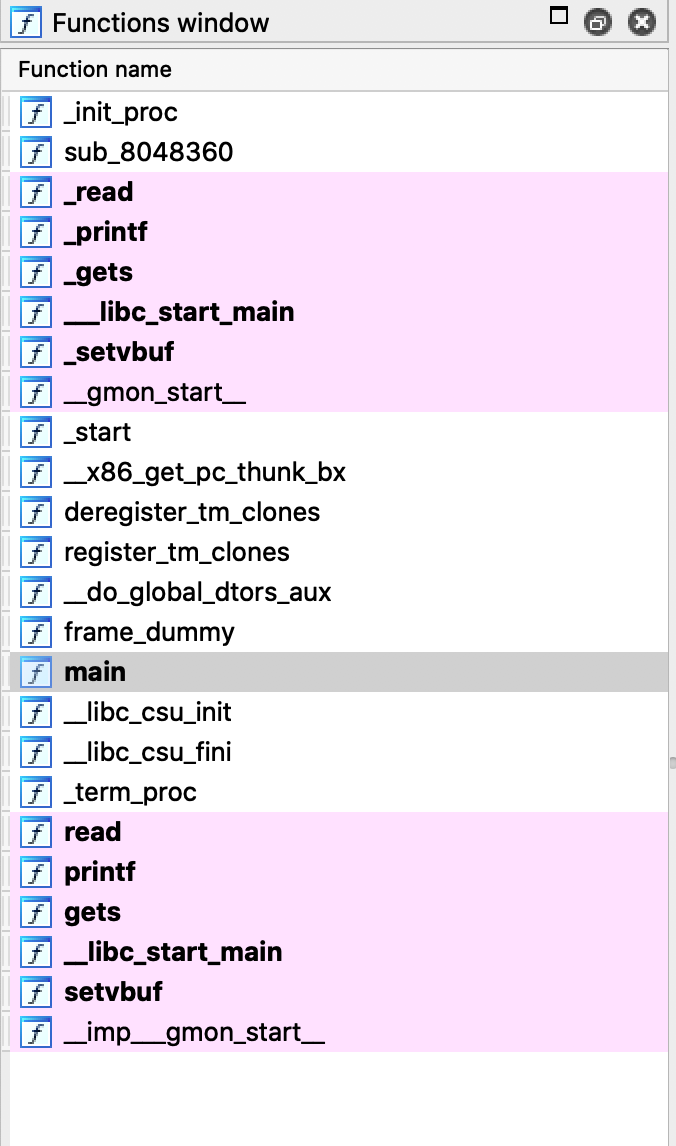
Task: Select the extern setvbuf function
Action: pos(339,992)
